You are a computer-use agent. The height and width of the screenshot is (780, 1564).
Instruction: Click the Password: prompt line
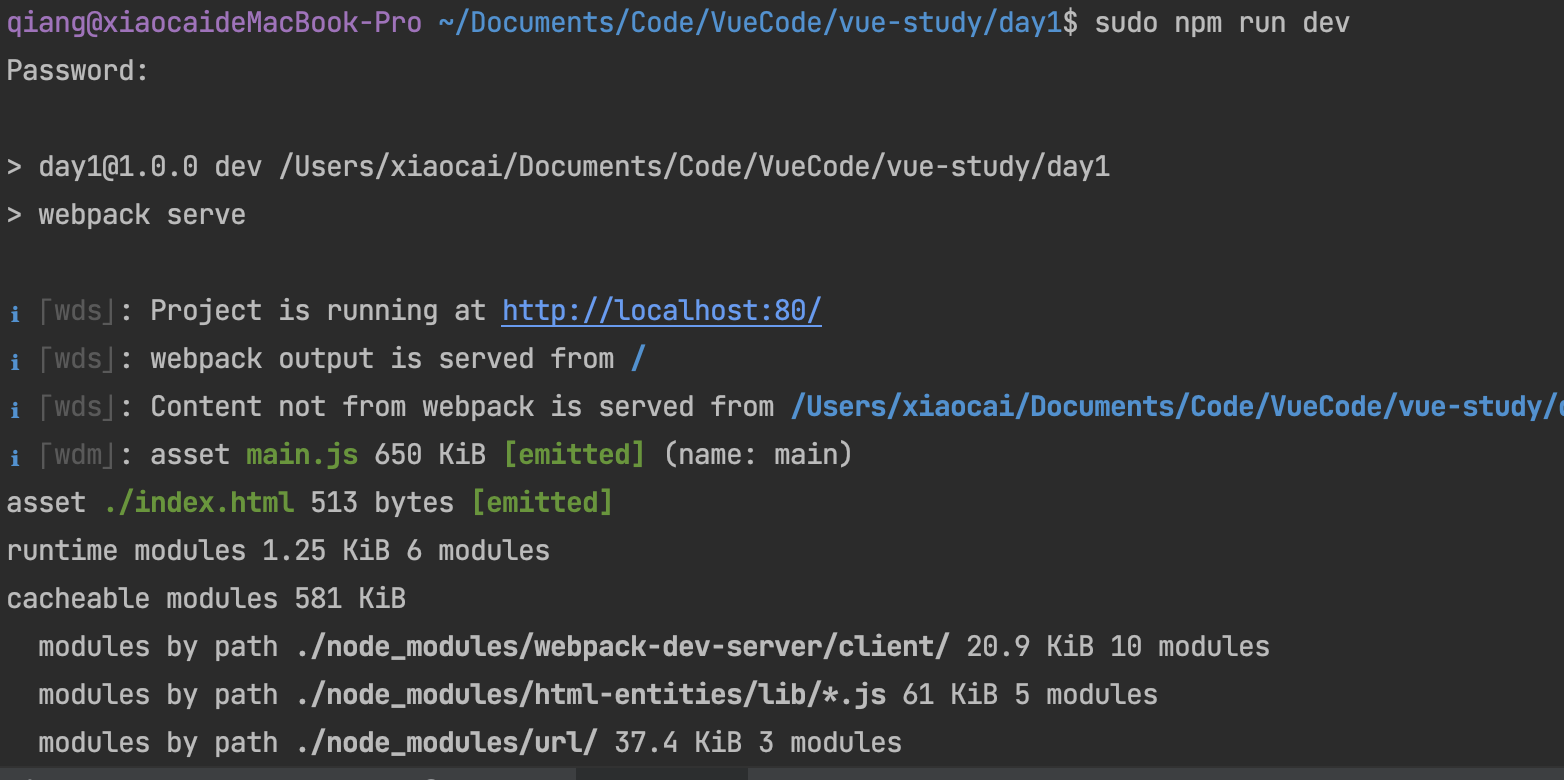78,71
